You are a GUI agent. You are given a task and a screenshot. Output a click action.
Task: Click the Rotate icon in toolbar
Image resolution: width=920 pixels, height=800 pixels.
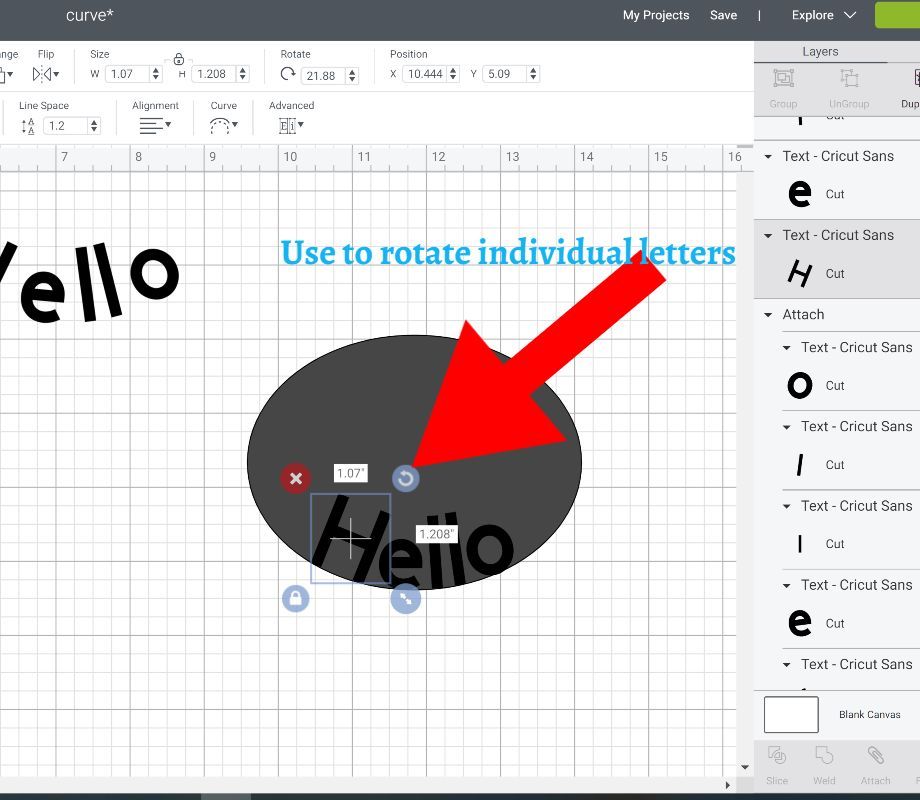pos(288,75)
